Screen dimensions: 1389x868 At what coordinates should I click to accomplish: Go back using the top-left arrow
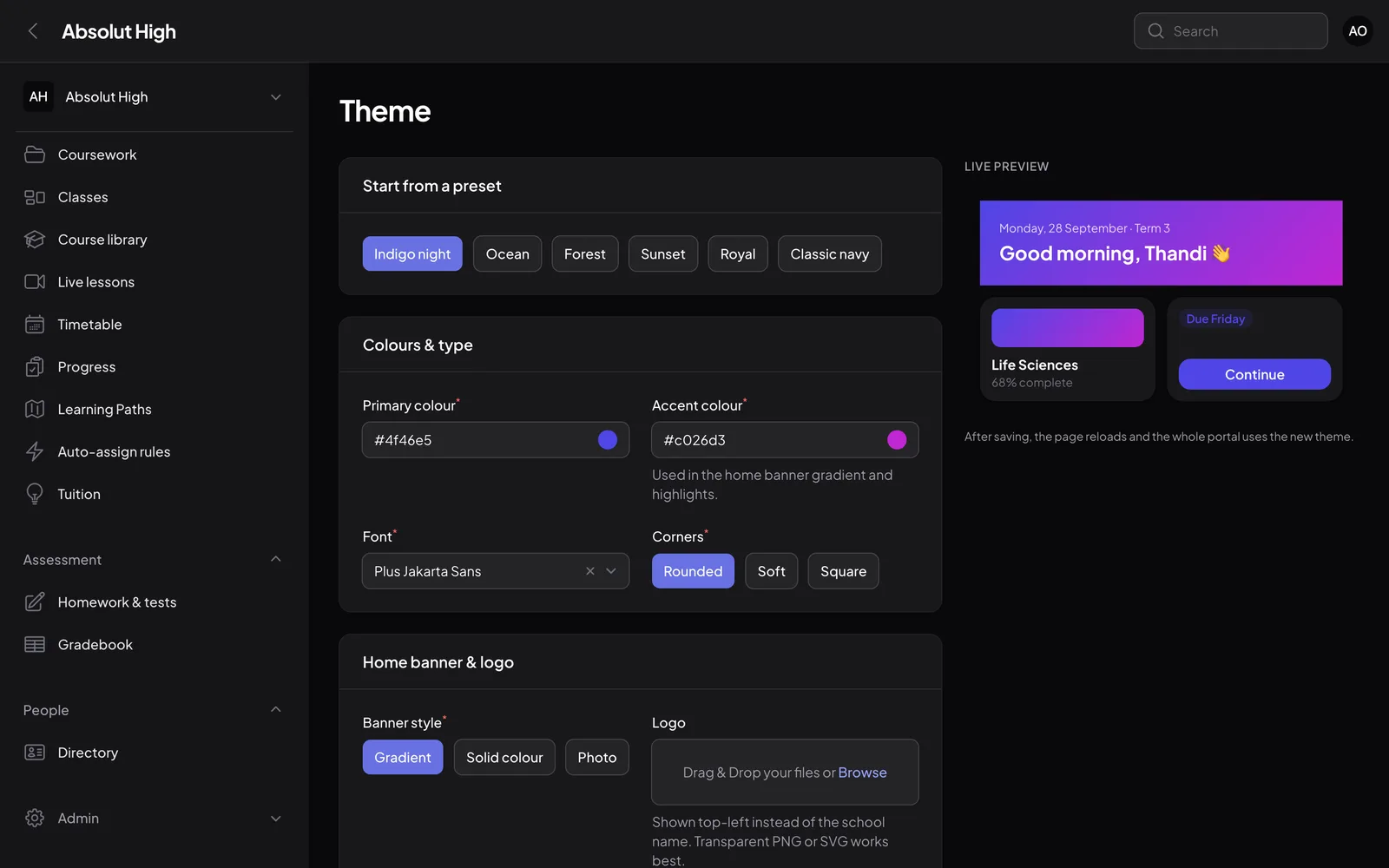[33, 31]
